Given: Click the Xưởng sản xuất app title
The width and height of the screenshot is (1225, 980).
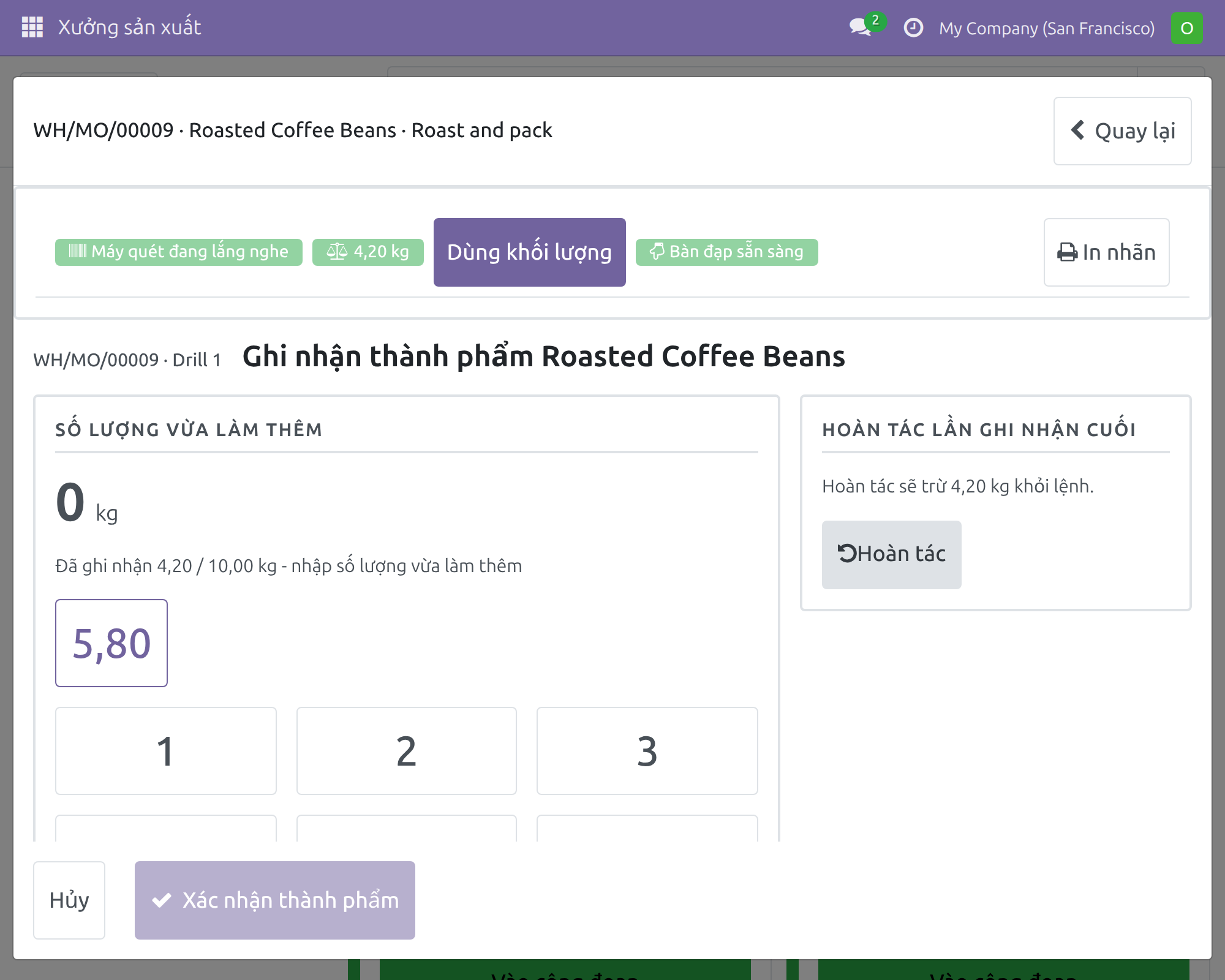Looking at the screenshot, I should tap(129, 28).
